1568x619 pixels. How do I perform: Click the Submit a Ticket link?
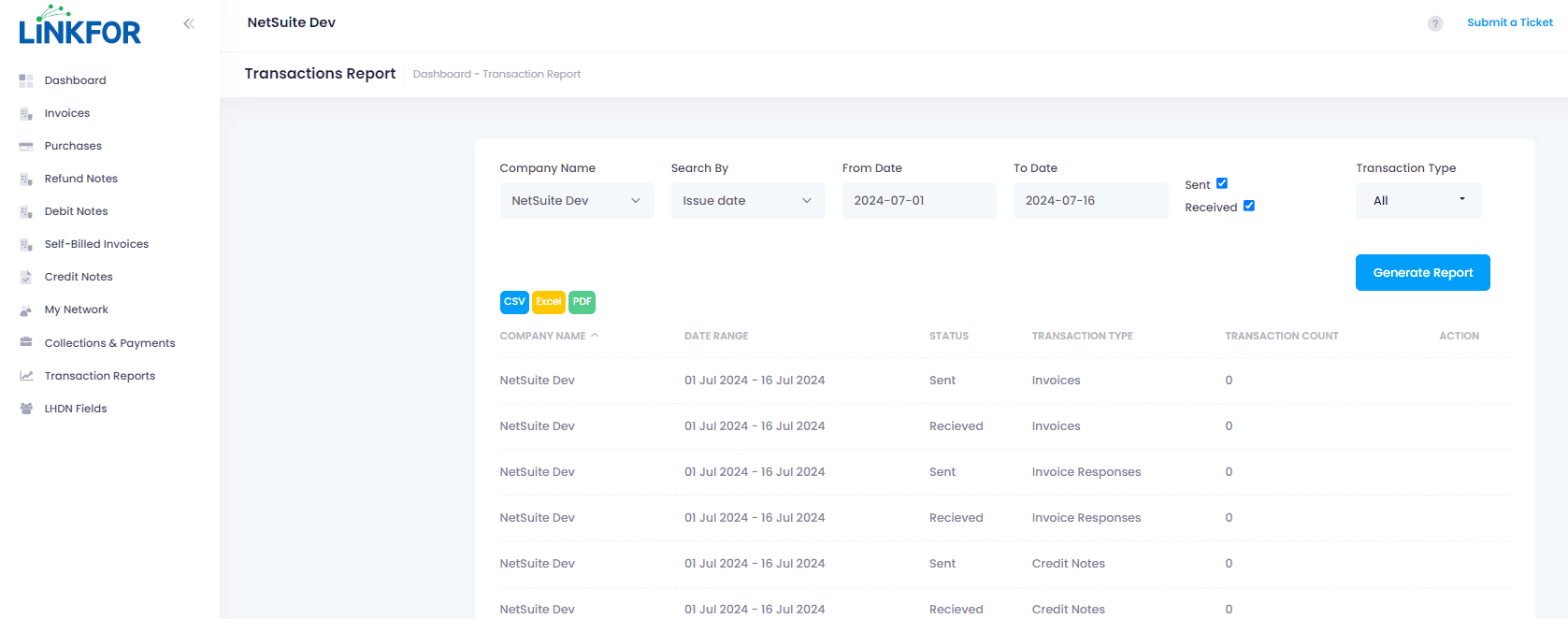[1509, 22]
